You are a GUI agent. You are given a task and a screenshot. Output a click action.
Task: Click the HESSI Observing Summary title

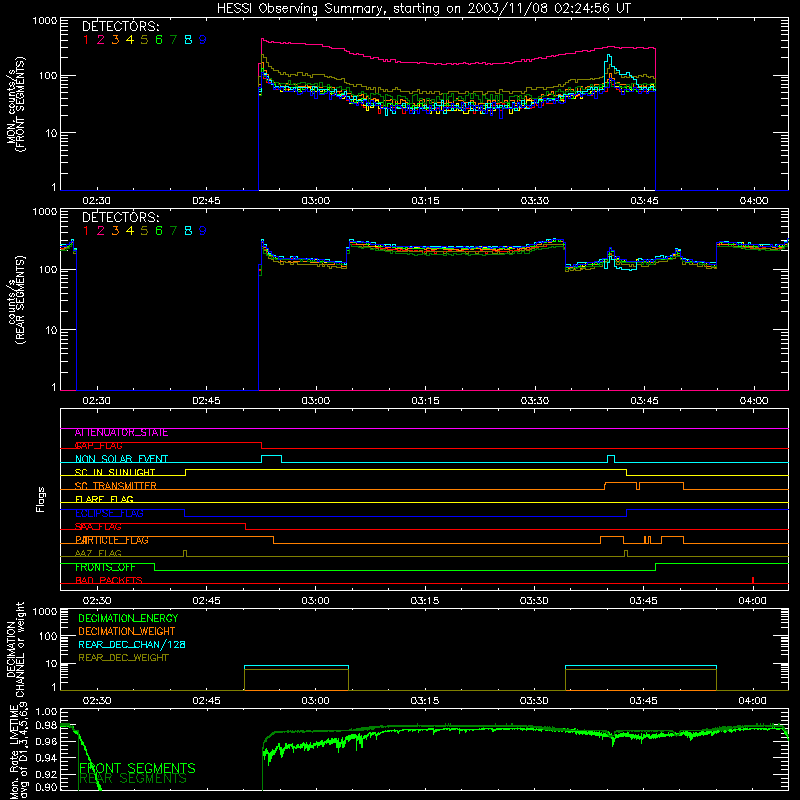pos(423,9)
